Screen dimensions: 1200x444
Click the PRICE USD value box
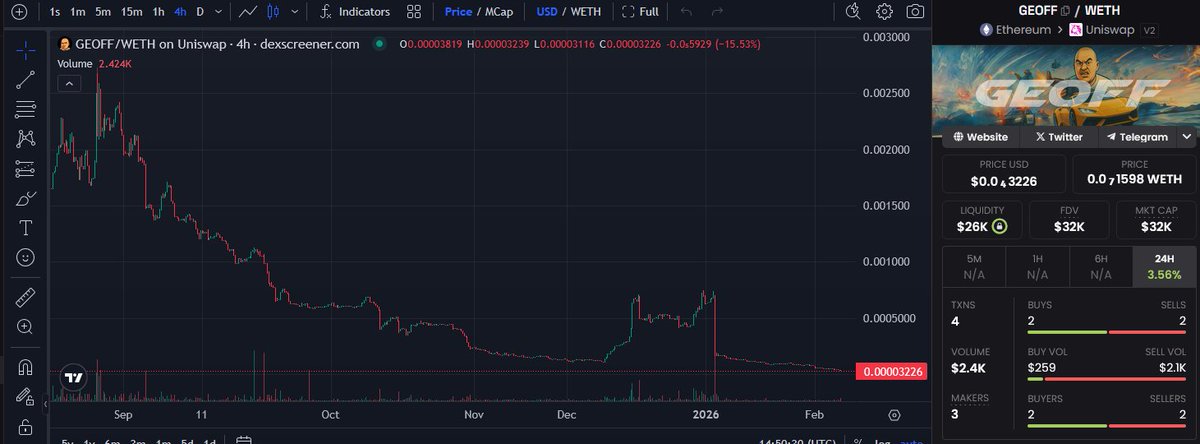click(x=1005, y=174)
